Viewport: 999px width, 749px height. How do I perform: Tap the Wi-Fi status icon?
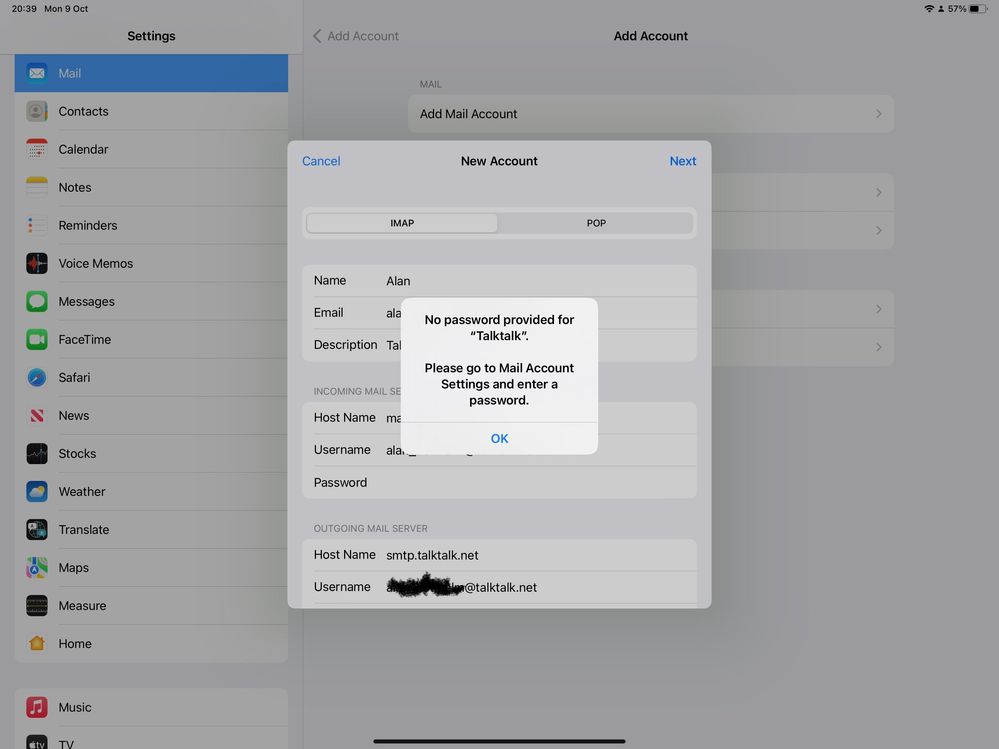pyautogui.click(x=929, y=9)
